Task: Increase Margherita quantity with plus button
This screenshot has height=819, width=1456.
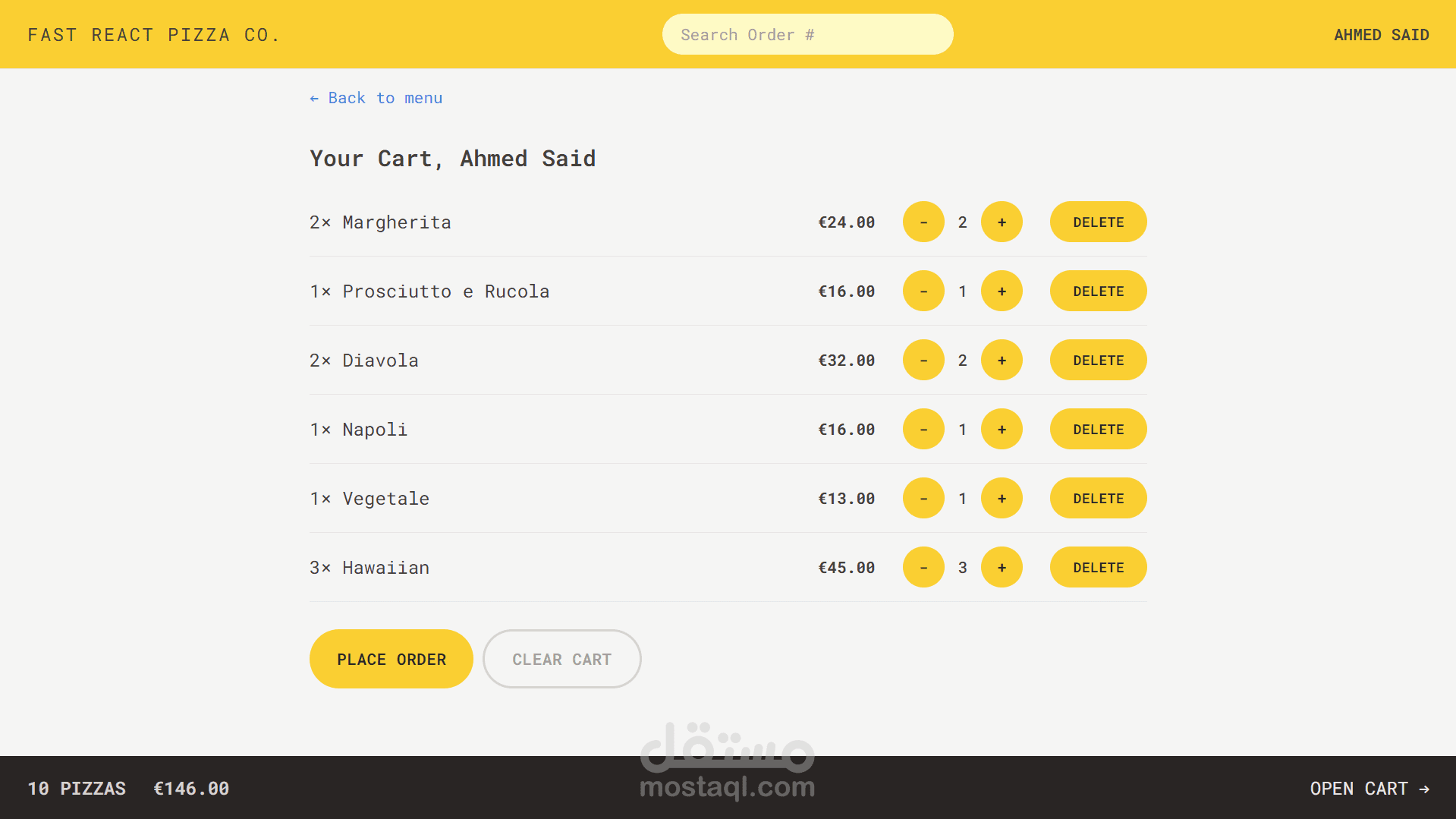Action: (1002, 222)
